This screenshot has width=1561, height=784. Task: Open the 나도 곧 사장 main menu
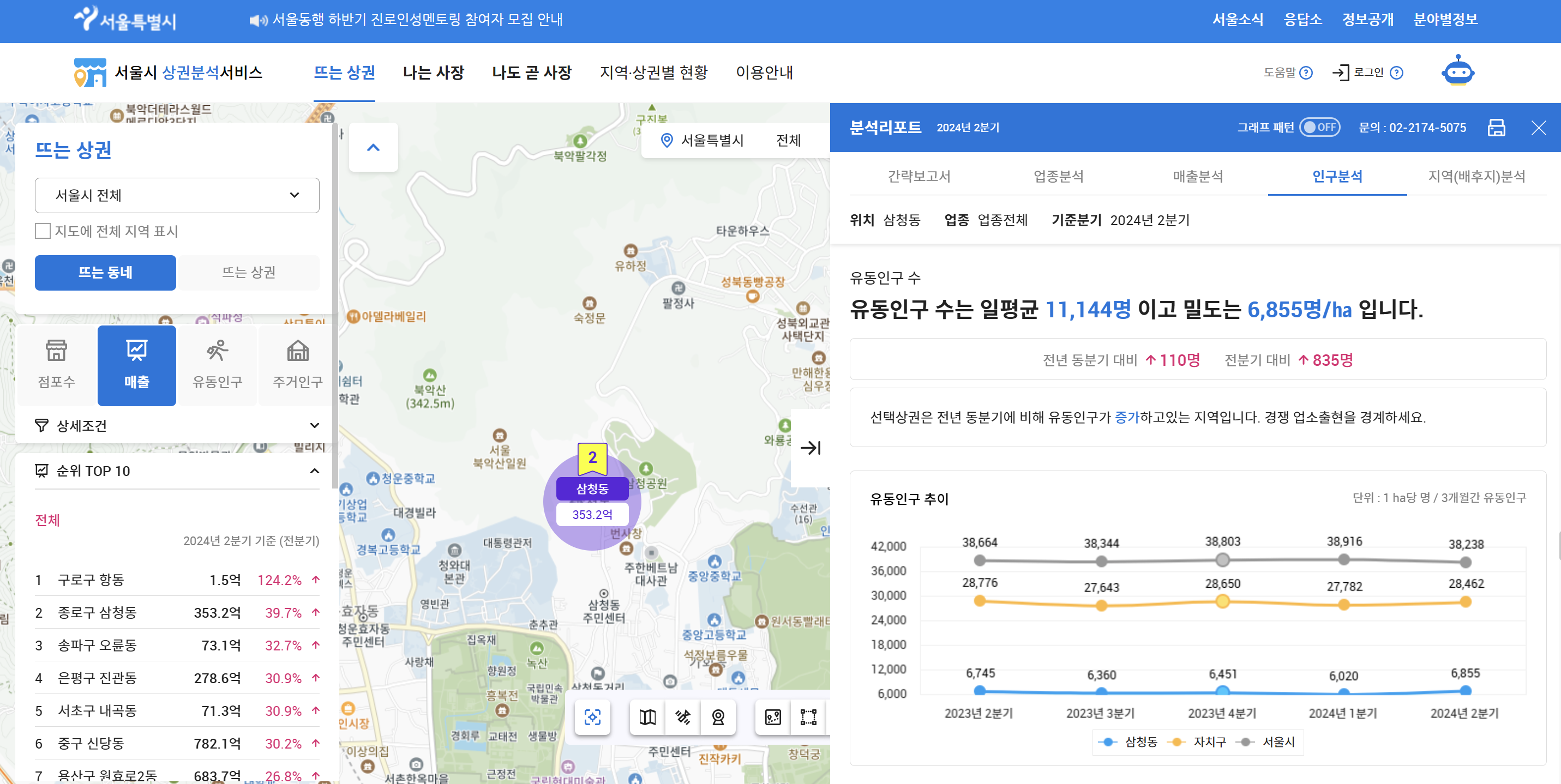(x=531, y=73)
